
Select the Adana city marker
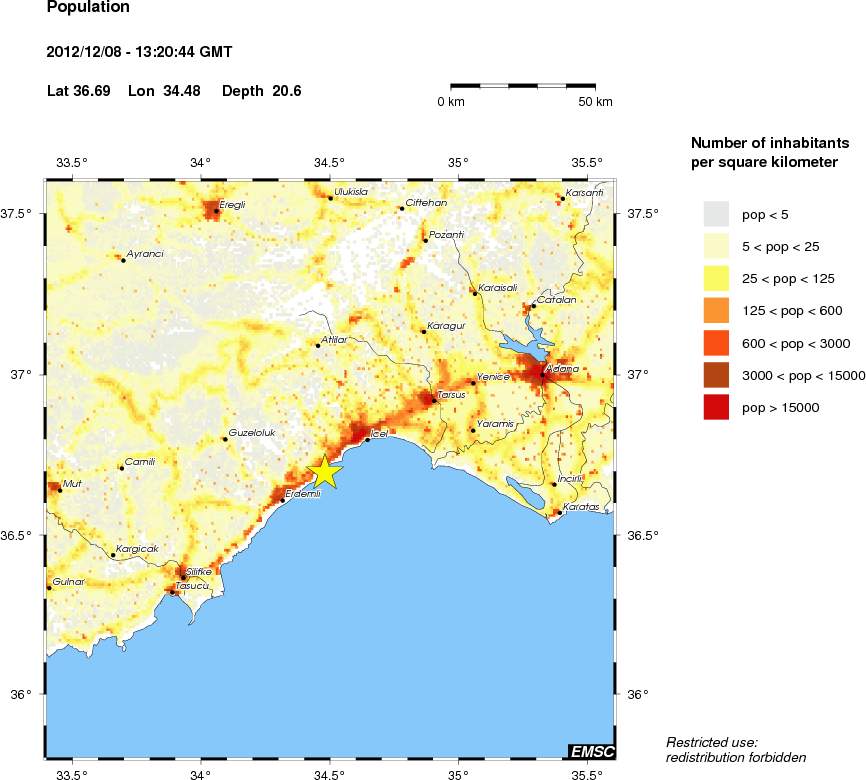(543, 375)
